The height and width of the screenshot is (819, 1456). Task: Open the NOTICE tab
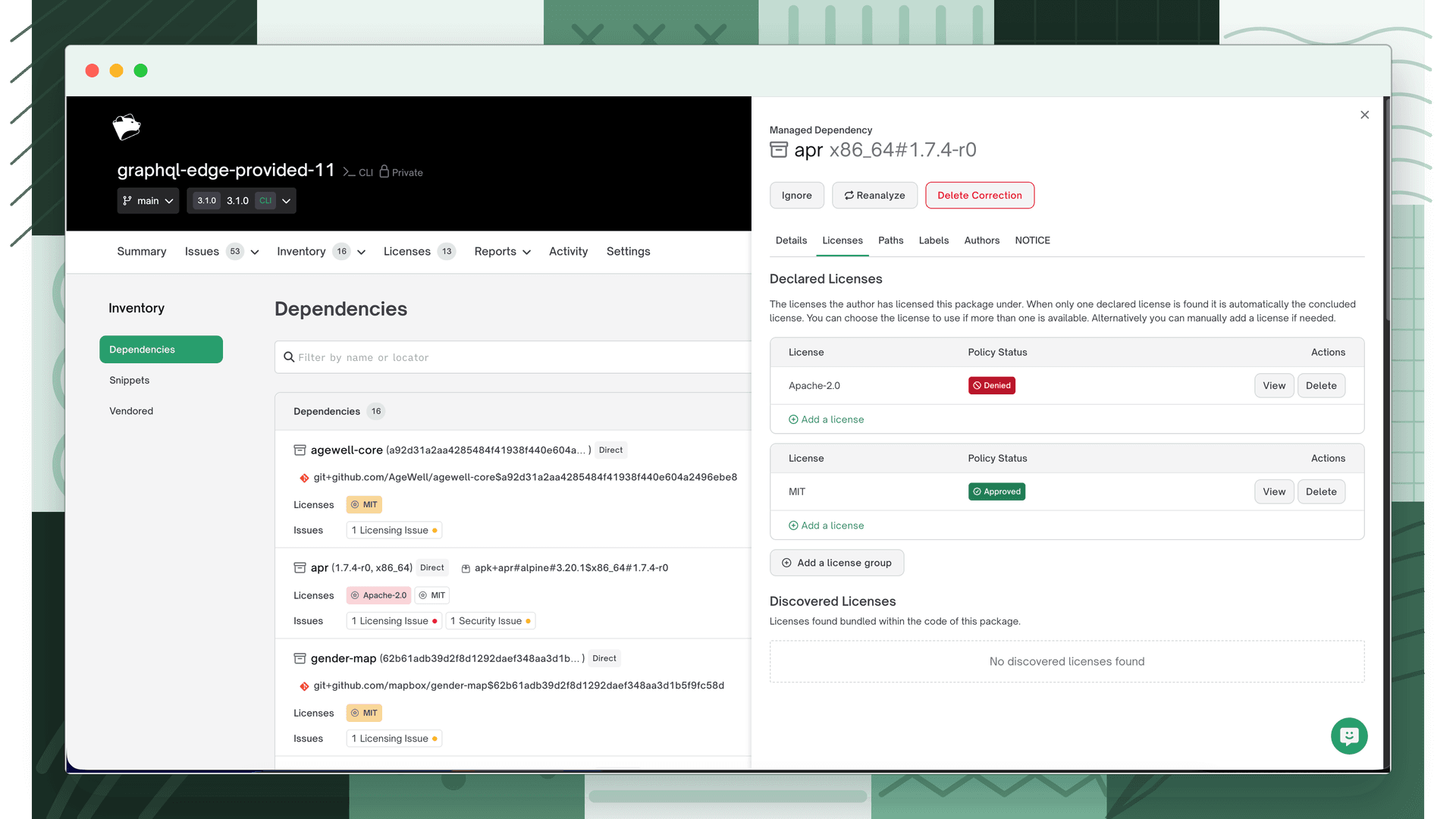coord(1032,240)
